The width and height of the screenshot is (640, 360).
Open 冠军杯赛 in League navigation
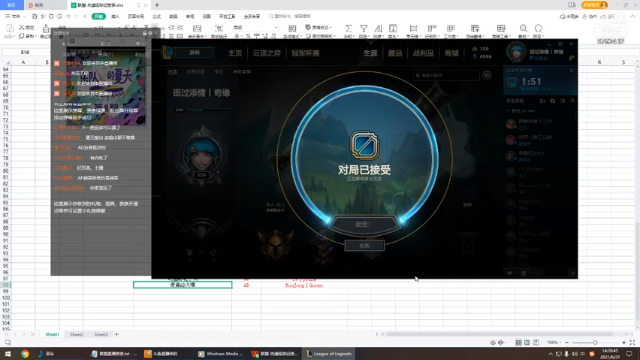click(x=305, y=53)
